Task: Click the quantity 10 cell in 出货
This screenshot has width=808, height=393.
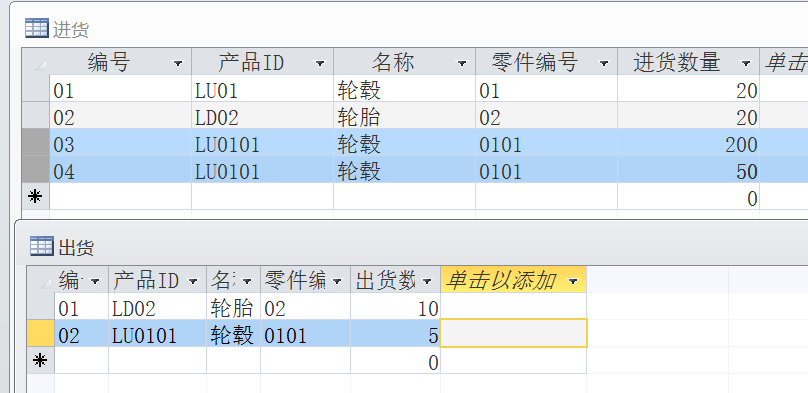Action: pyautogui.click(x=395, y=306)
